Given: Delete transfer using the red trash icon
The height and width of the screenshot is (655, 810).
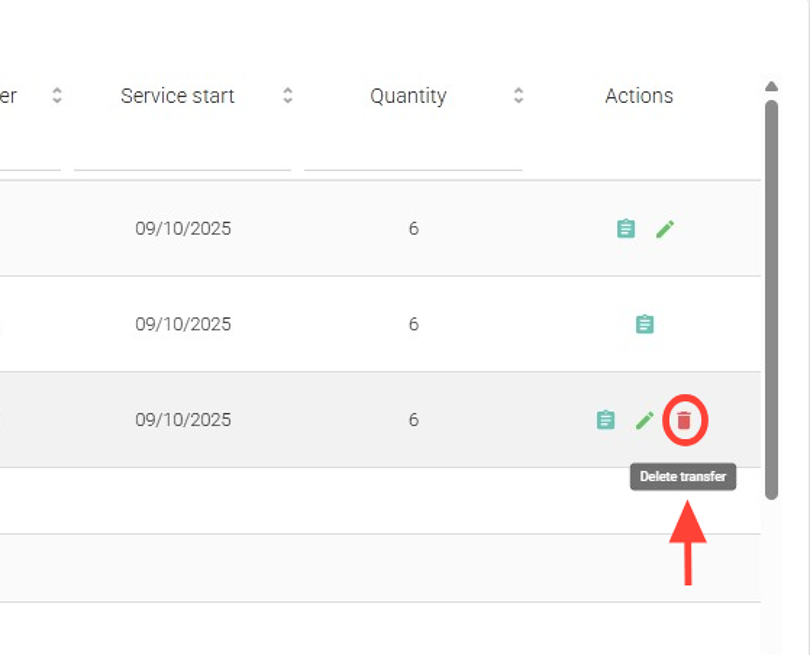Looking at the screenshot, I should click(x=684, y=420).
